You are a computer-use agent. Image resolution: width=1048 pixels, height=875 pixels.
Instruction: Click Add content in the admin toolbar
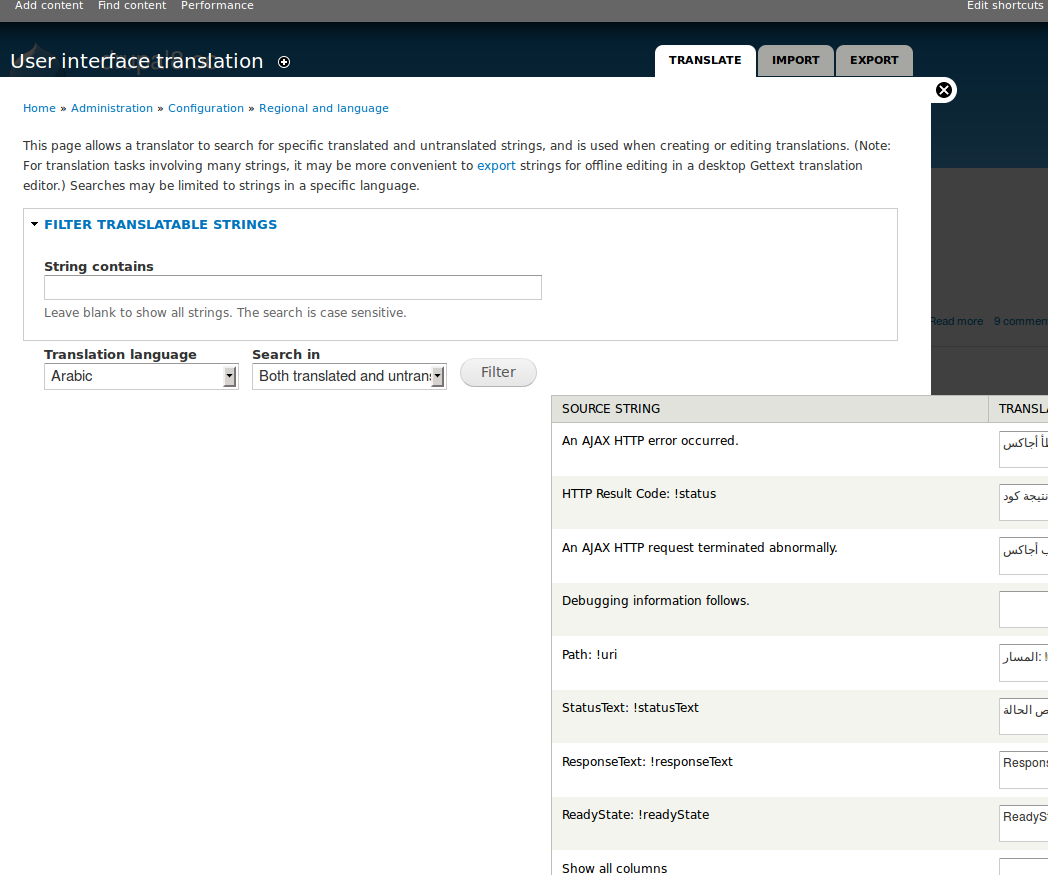pyautogui.click(x=48, y=6)
